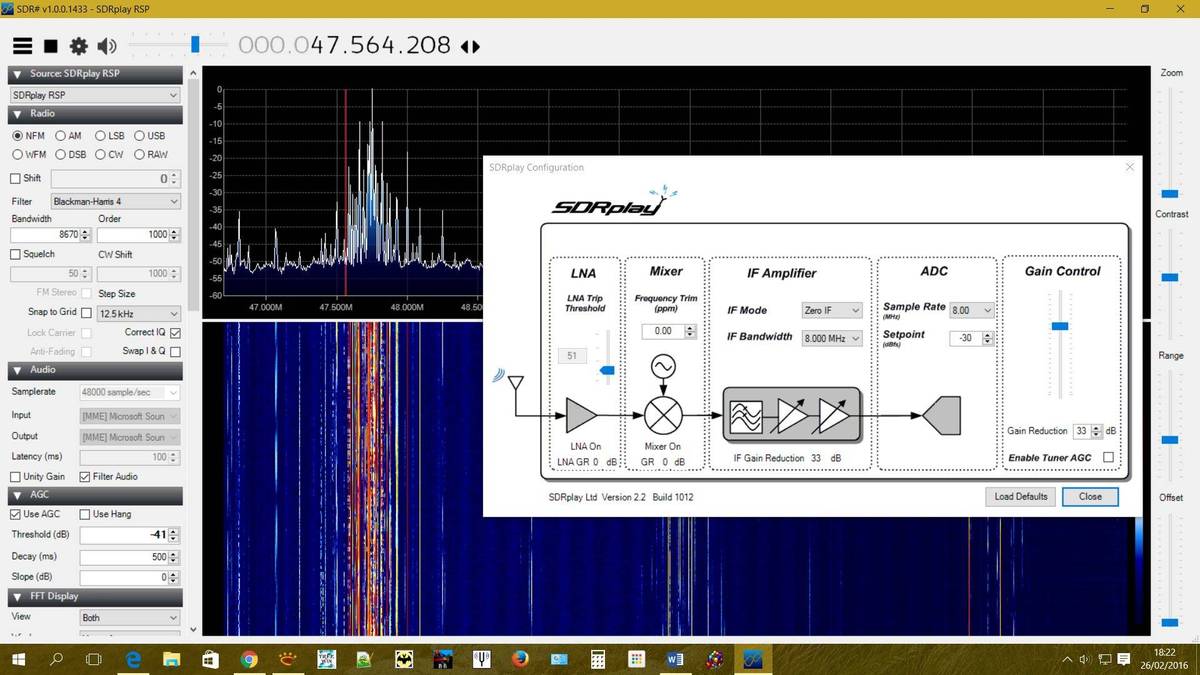Click the frequency display digits

(x=344, y=46)
